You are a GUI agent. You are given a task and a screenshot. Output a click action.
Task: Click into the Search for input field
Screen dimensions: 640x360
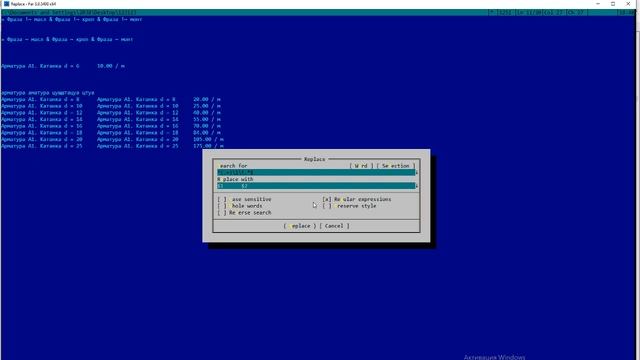(316, 172)
